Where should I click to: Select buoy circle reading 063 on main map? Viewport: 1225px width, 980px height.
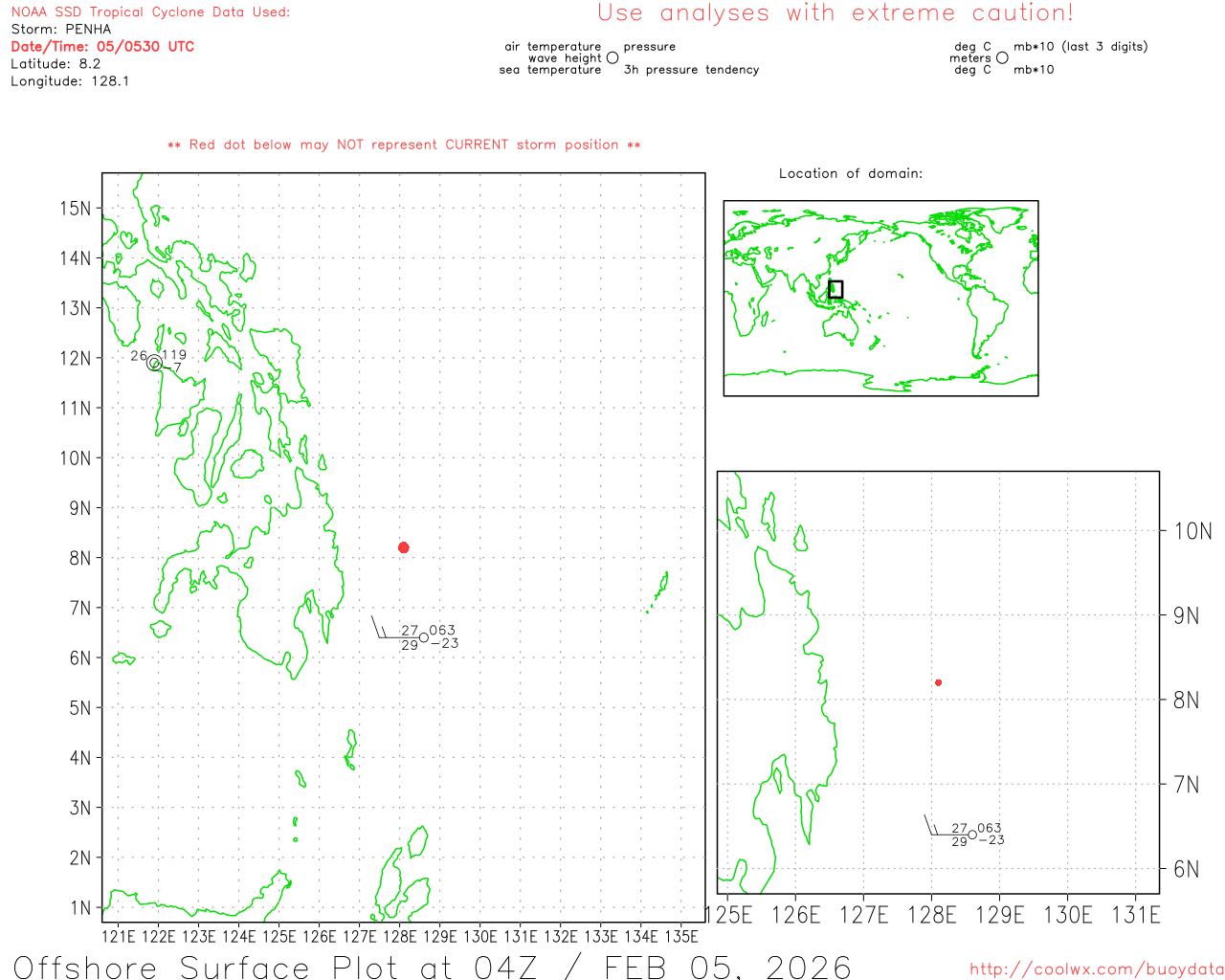[424, 637]
